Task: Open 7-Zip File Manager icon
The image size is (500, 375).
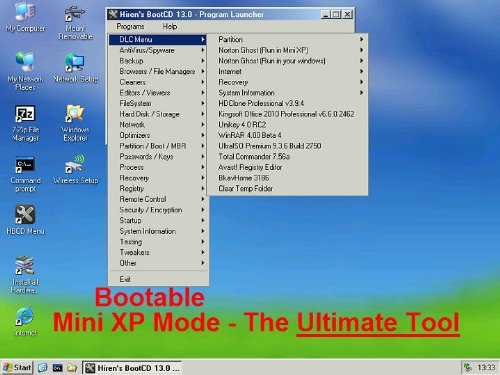Action: click(25, 123)
